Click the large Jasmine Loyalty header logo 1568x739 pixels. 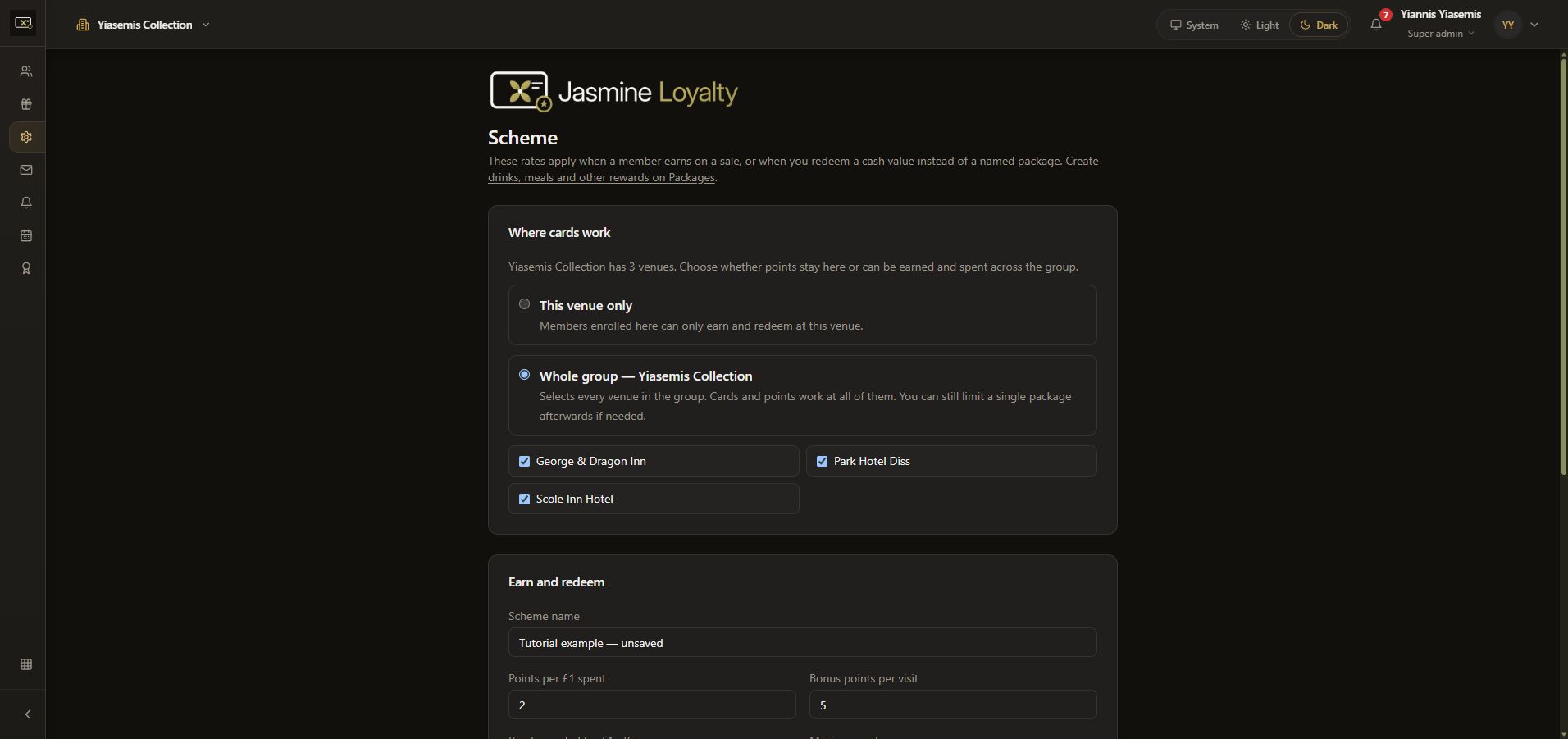coord(613,91)
